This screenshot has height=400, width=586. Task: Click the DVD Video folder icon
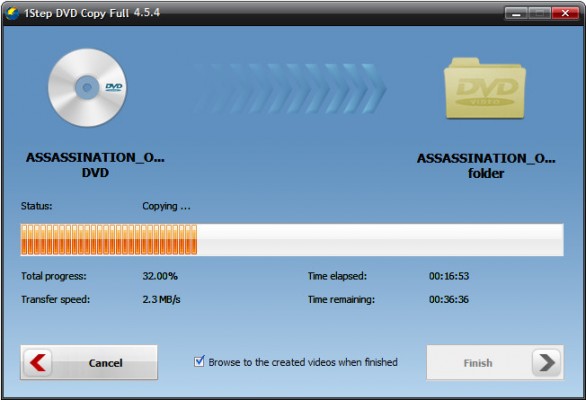pos(485,88)
